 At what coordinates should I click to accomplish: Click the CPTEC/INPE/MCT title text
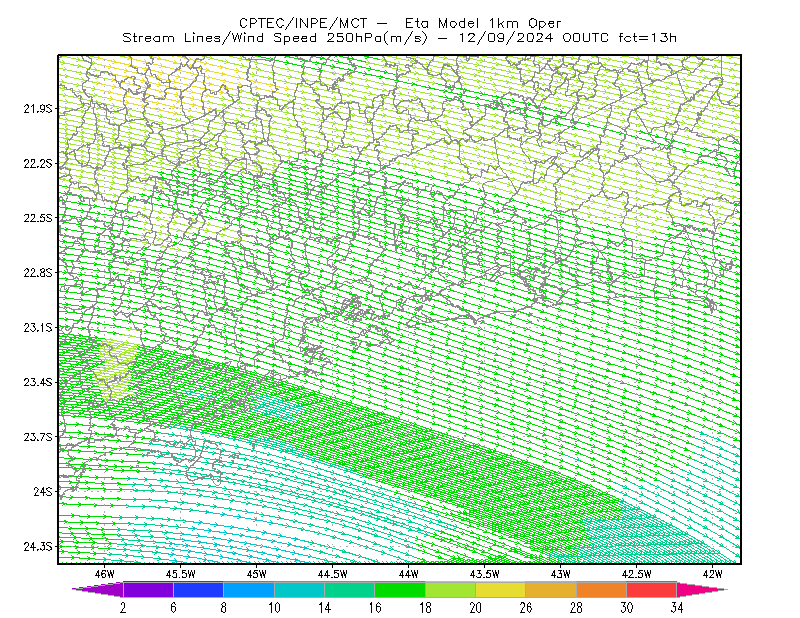[x=303, y=23]
